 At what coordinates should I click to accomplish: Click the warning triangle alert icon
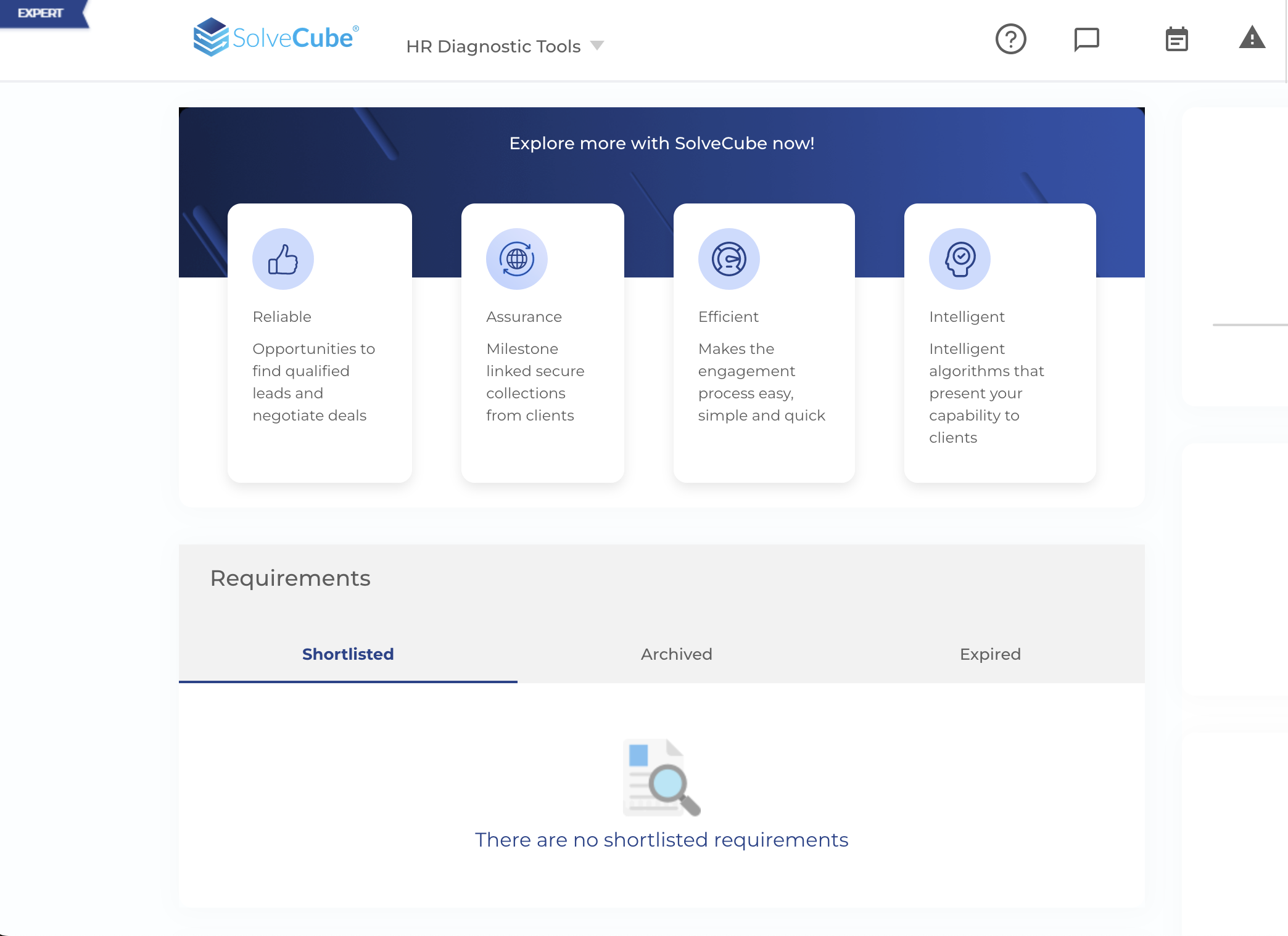(x=1252, y=38)
